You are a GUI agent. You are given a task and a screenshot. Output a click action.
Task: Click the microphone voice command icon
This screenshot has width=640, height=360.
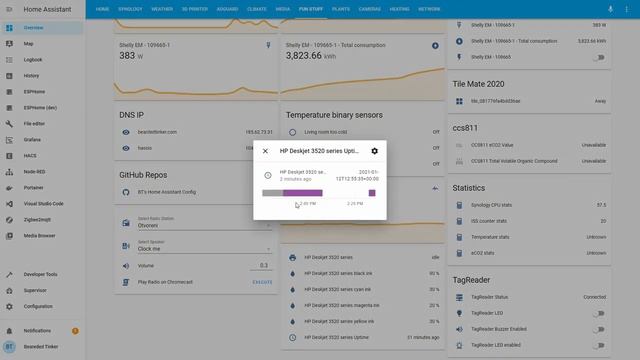(610, 9)
